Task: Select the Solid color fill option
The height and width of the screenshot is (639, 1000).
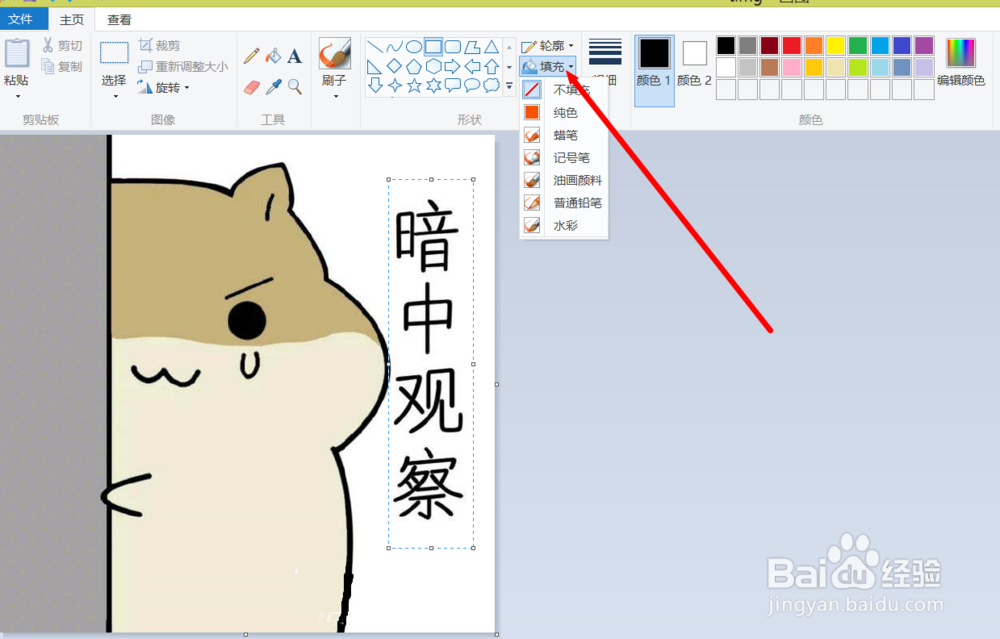Action: click(x=564, y=113)
